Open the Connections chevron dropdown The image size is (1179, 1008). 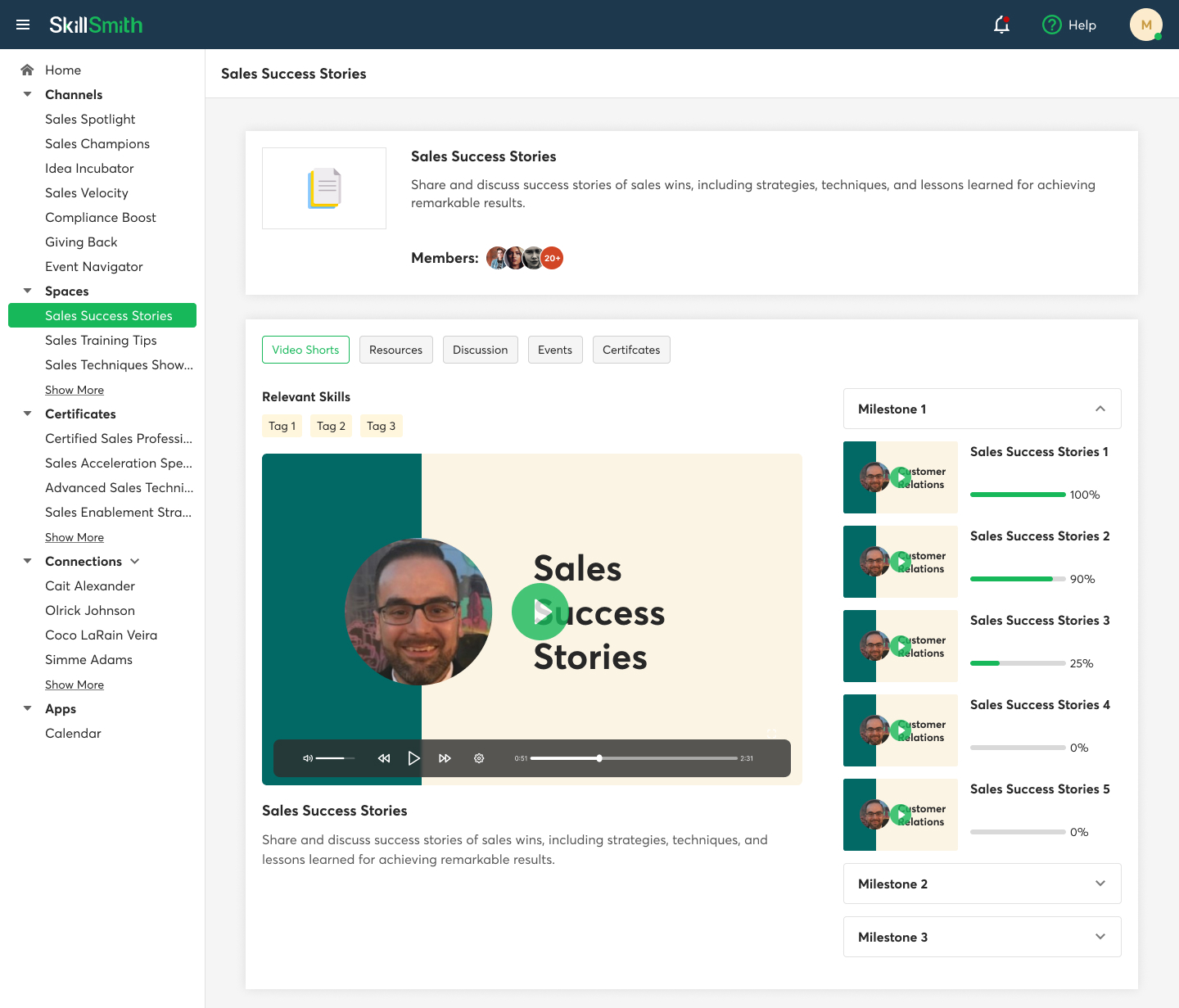click(135, 561)
